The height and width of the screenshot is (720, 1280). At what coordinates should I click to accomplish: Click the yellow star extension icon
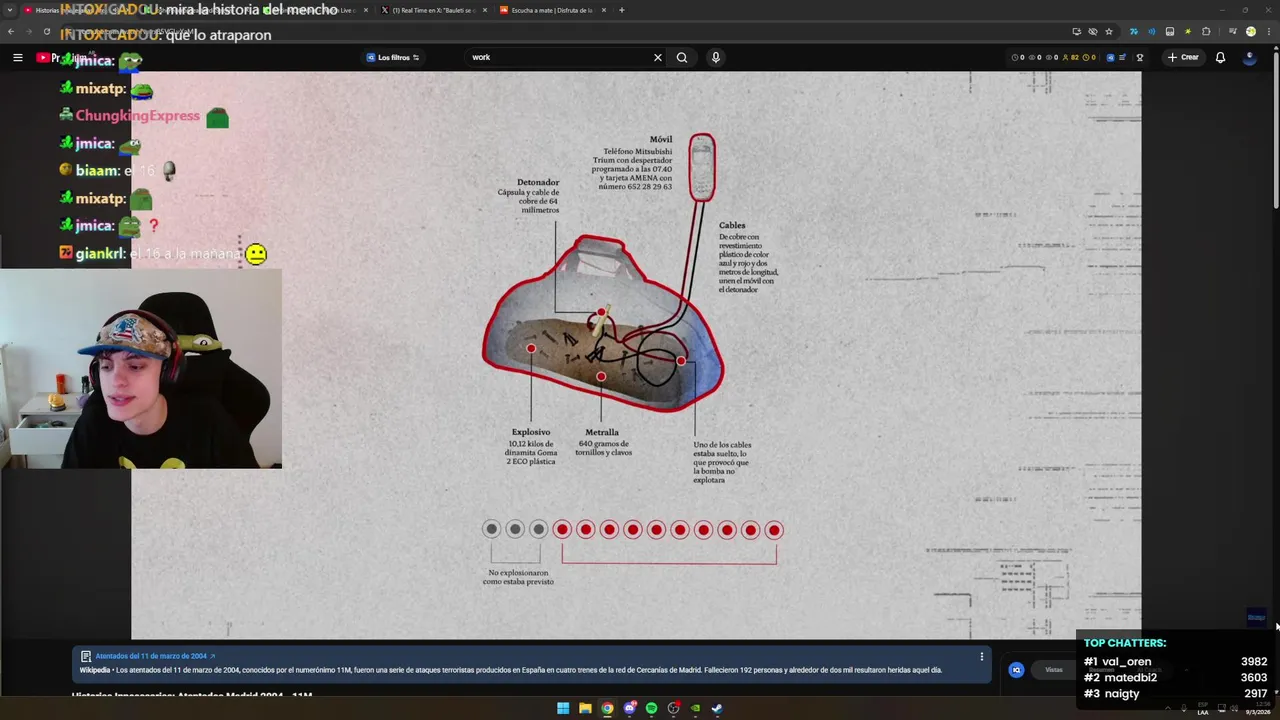coord(1187,32)
